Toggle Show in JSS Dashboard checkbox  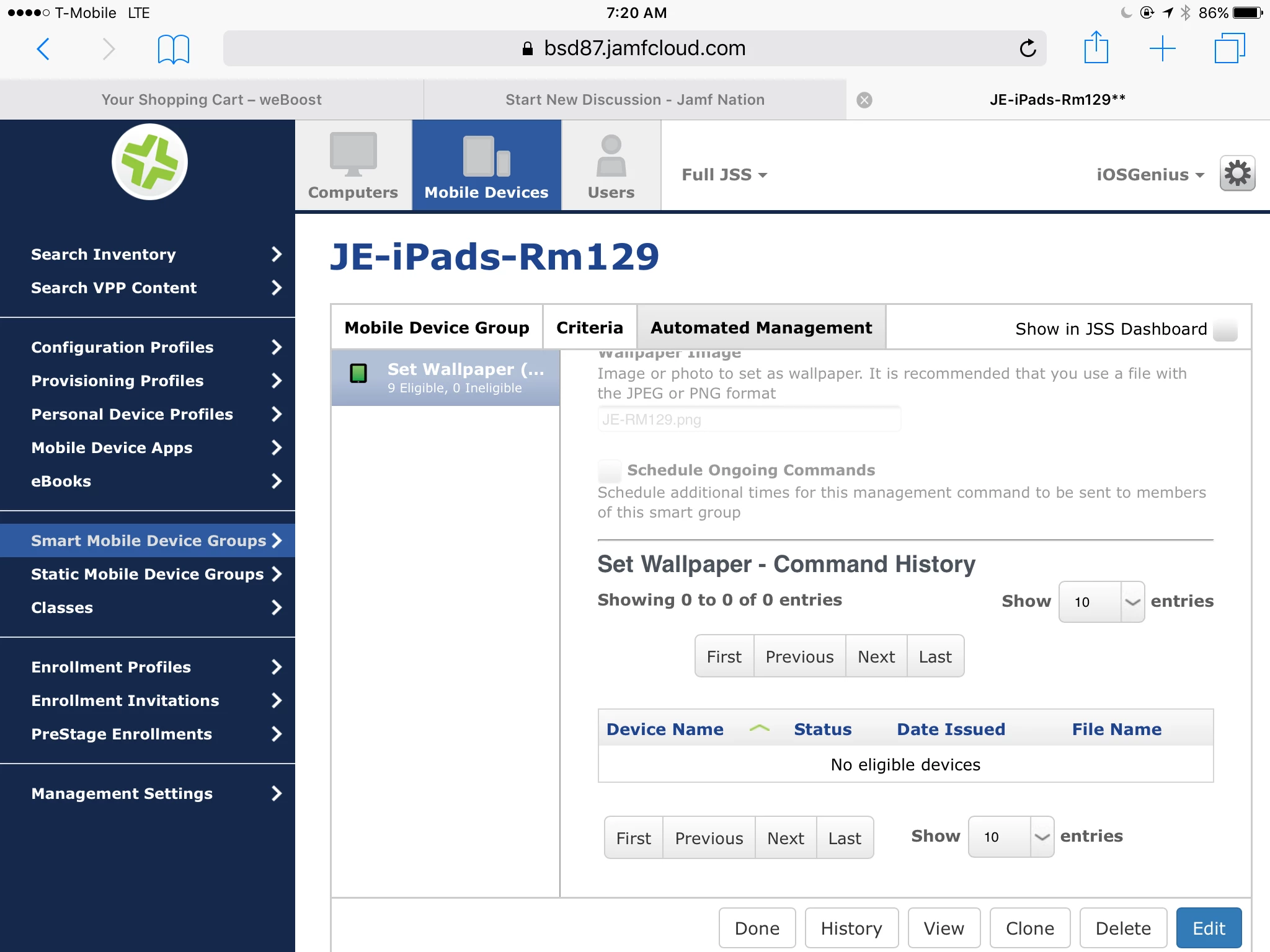click(1225, 328)
